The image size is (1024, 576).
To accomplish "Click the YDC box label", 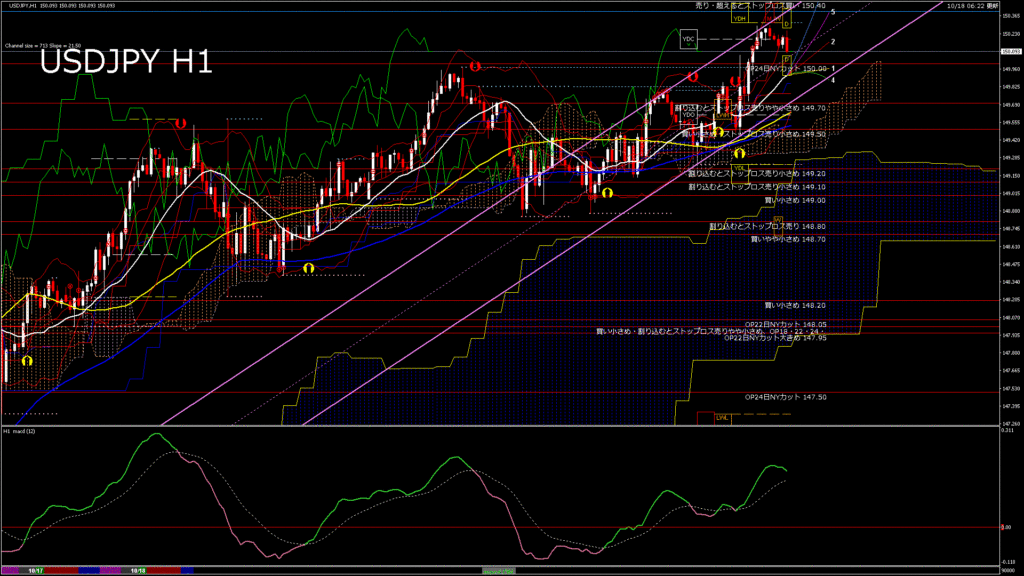I will click(687, 40).
